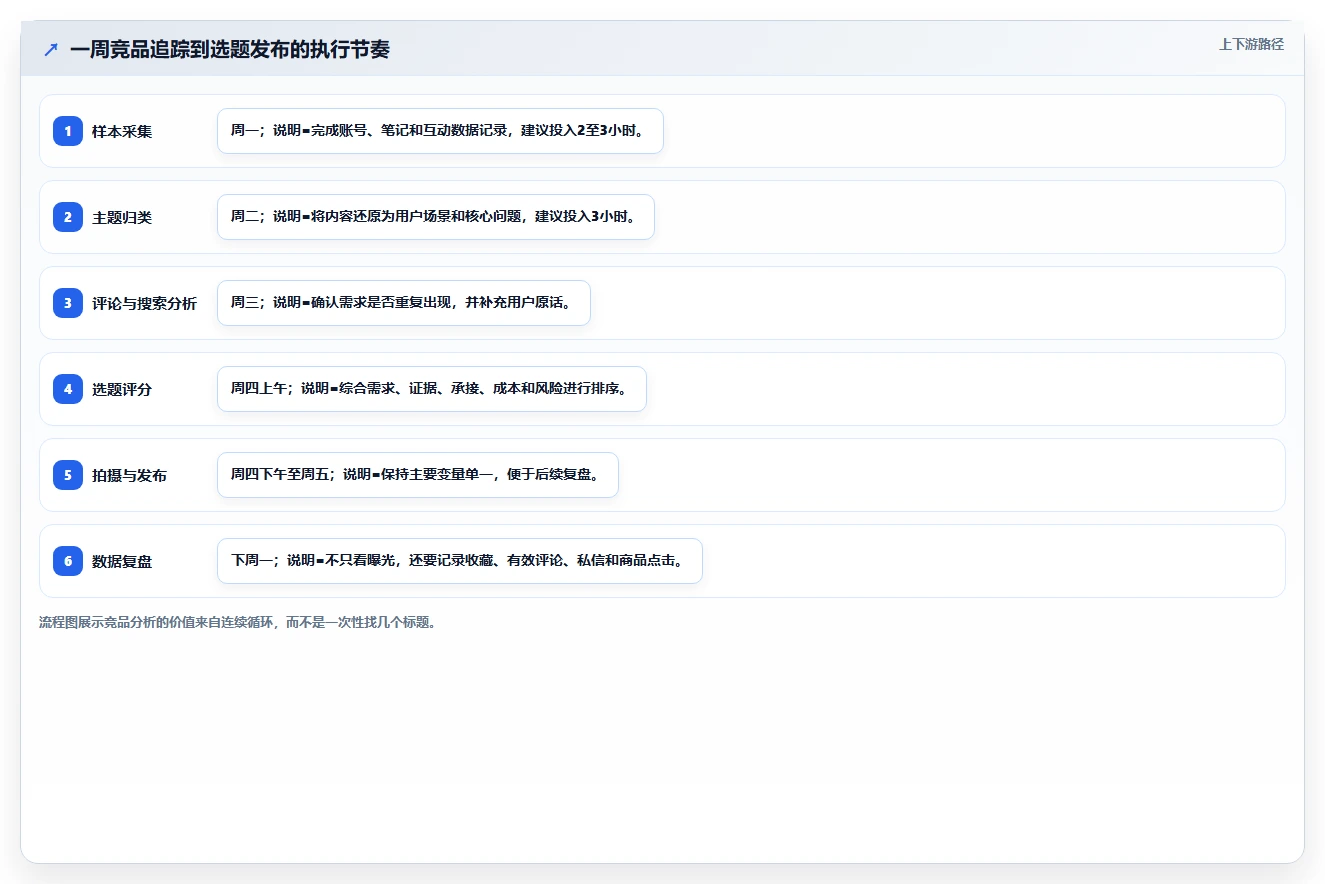The height and width of the screenshot is (884, 1325).
Task: Click the step 4 number badge
Action: tap(68, 389)
